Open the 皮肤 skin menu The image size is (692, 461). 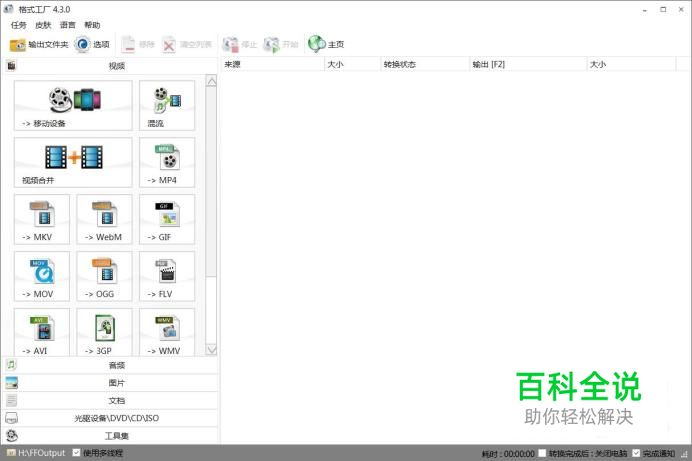pos(43,25)
